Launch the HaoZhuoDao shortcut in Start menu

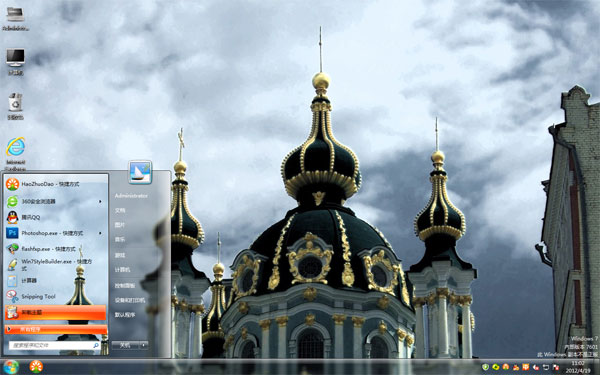(x=55, y=184)
